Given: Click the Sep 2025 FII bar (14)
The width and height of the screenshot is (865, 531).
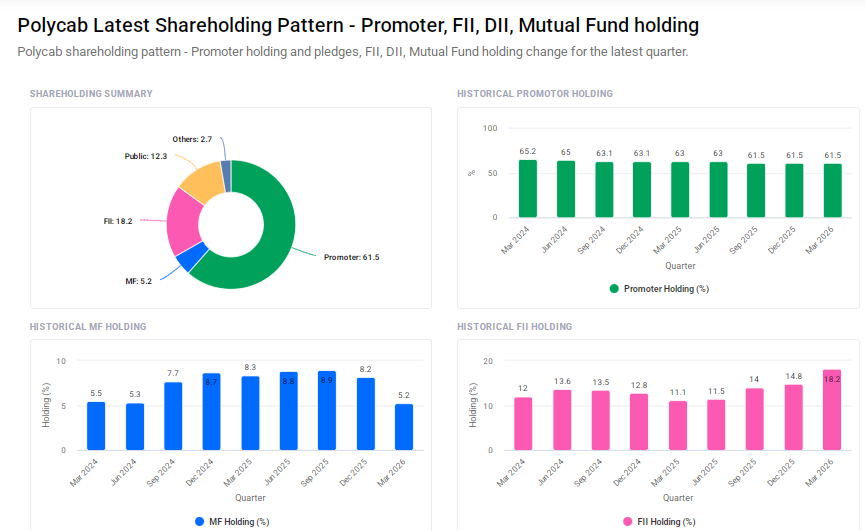Looking at the screenshot, I should (x=755, y=420).
